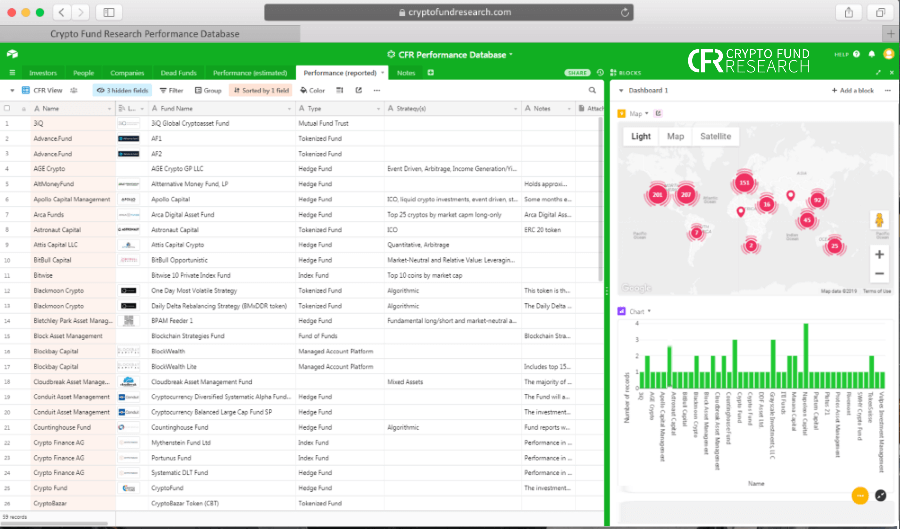Viewport: 900px width, 529px height.
Task: Go back in Safari
Action: click(x=62, y=12)
